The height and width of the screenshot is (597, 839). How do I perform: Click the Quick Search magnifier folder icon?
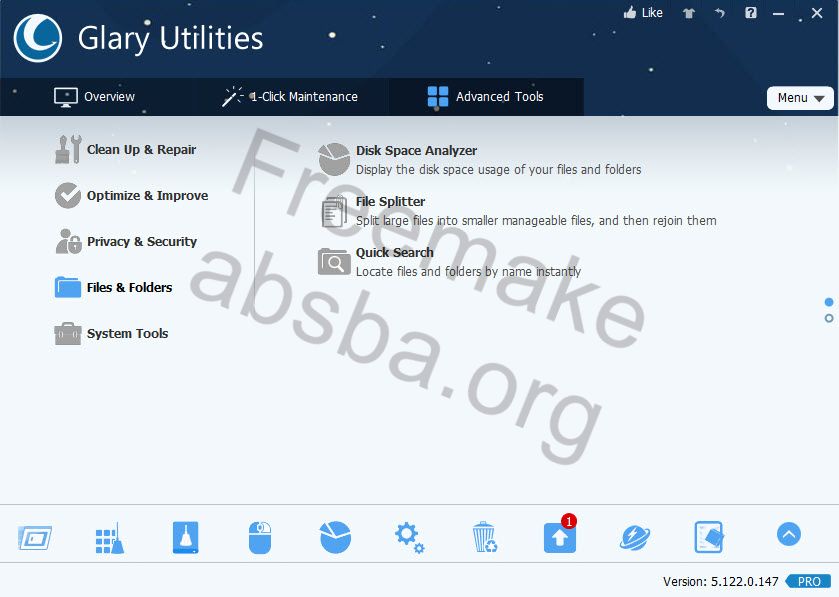click(x=334, y=262)
